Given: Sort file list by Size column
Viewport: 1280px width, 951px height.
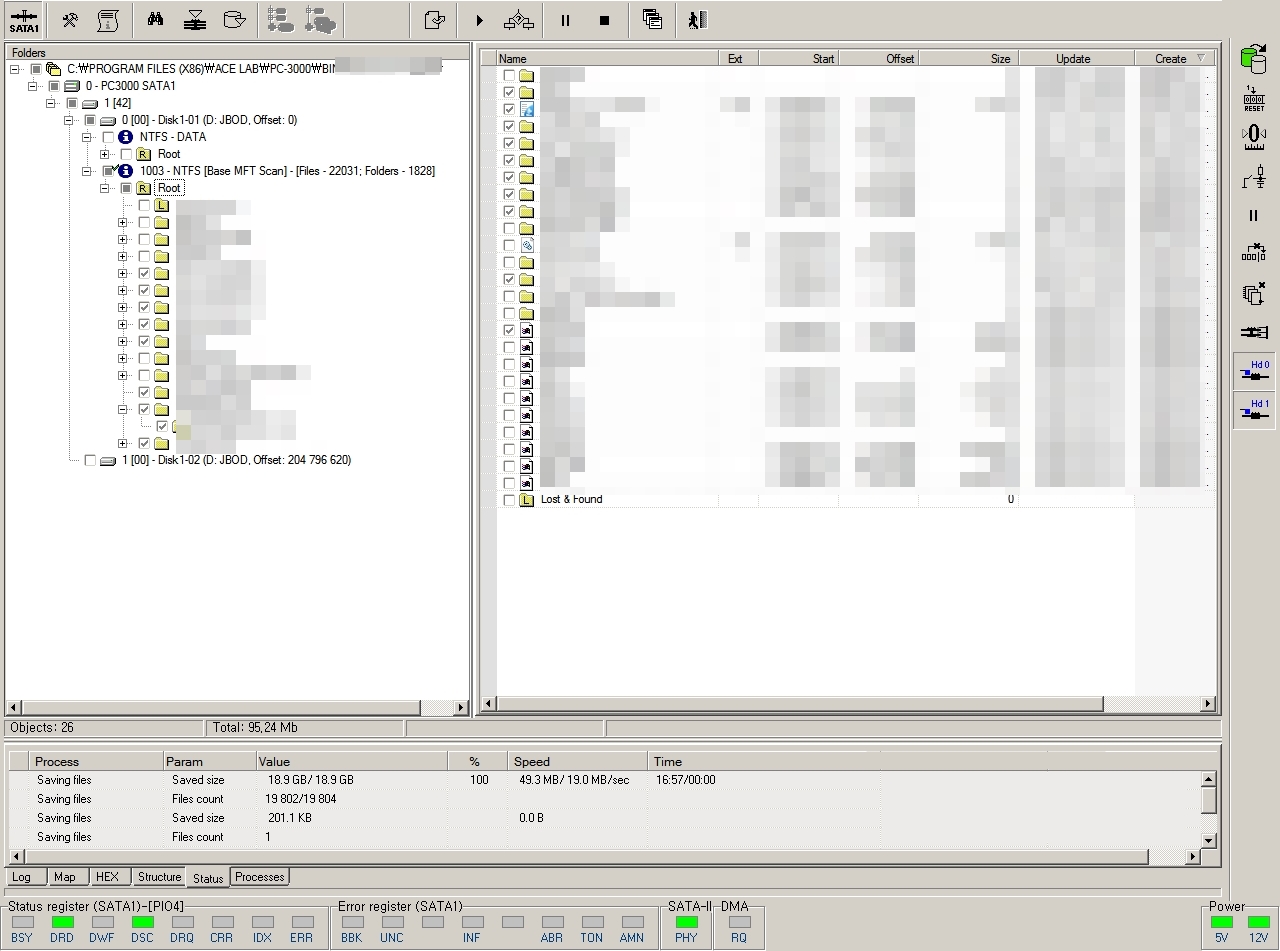Looking at the screenshot, I should [x=968, y=59].
